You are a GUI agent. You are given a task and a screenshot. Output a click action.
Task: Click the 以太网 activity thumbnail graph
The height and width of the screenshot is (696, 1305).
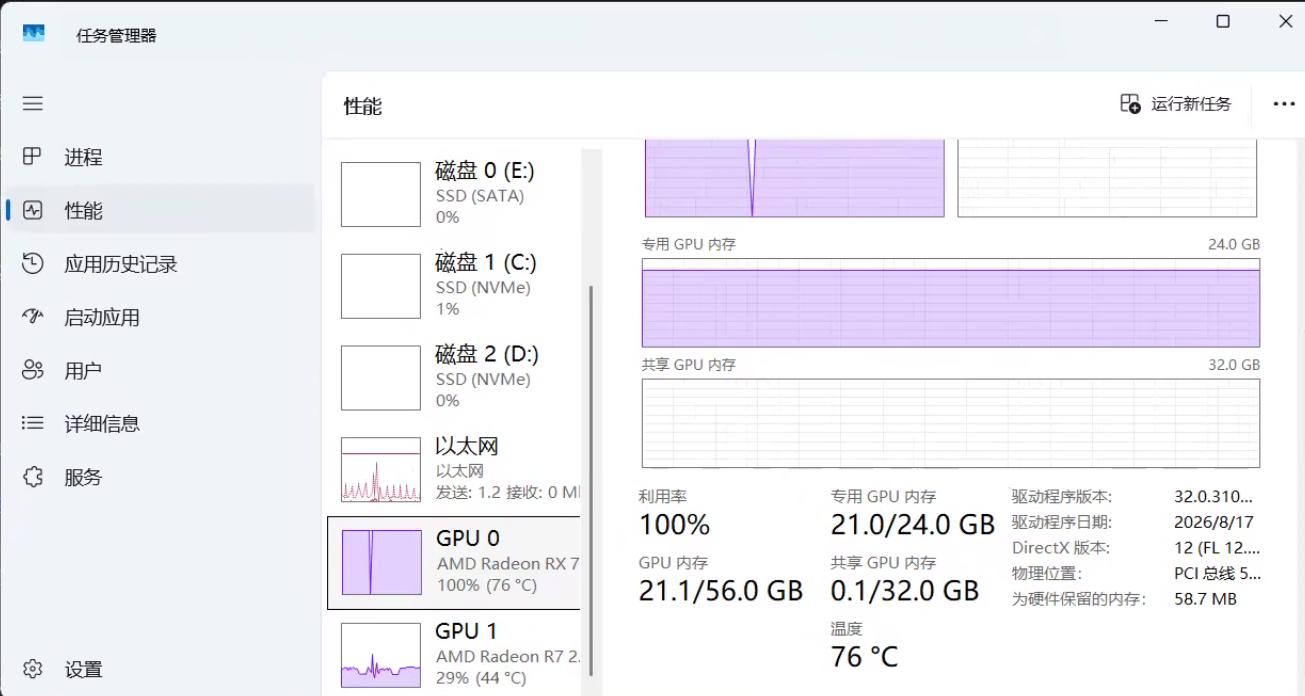point(381,470)
